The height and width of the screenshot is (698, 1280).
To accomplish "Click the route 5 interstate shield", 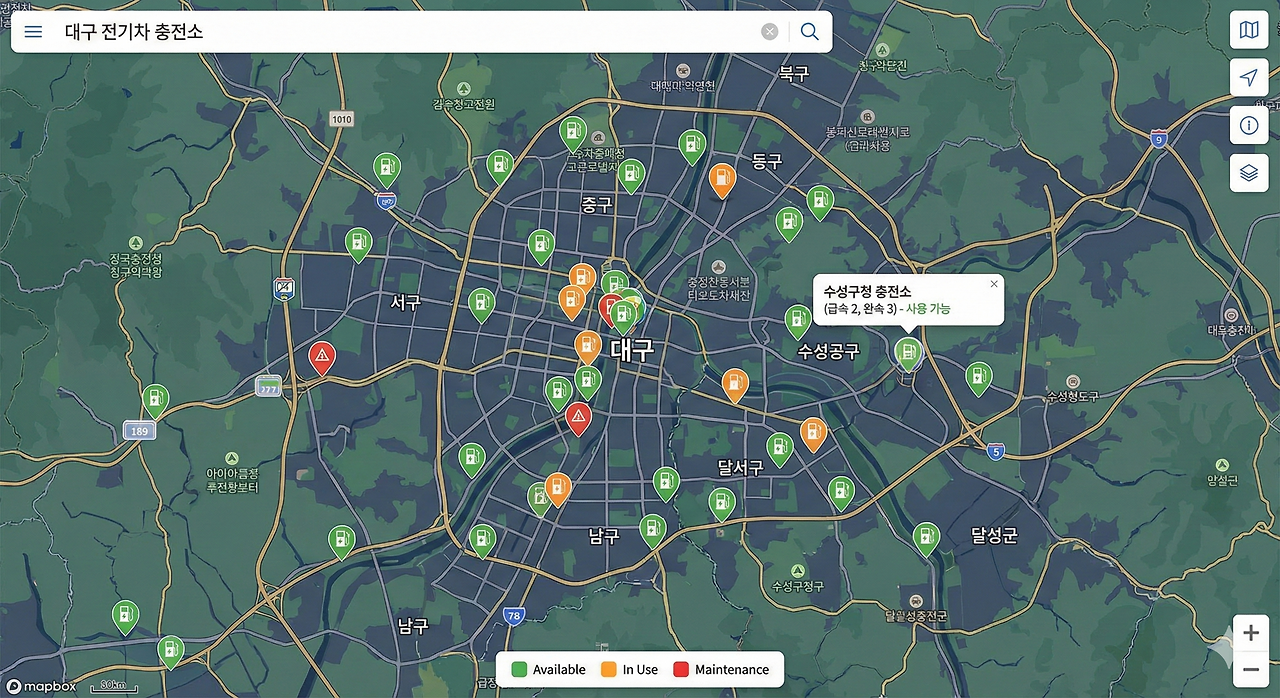I will pos(995,452).
